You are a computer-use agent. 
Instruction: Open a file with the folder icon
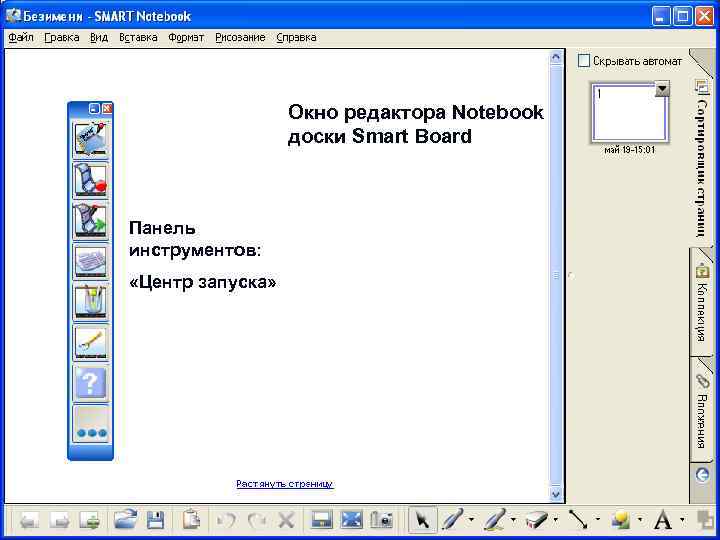tap(125, 520)
